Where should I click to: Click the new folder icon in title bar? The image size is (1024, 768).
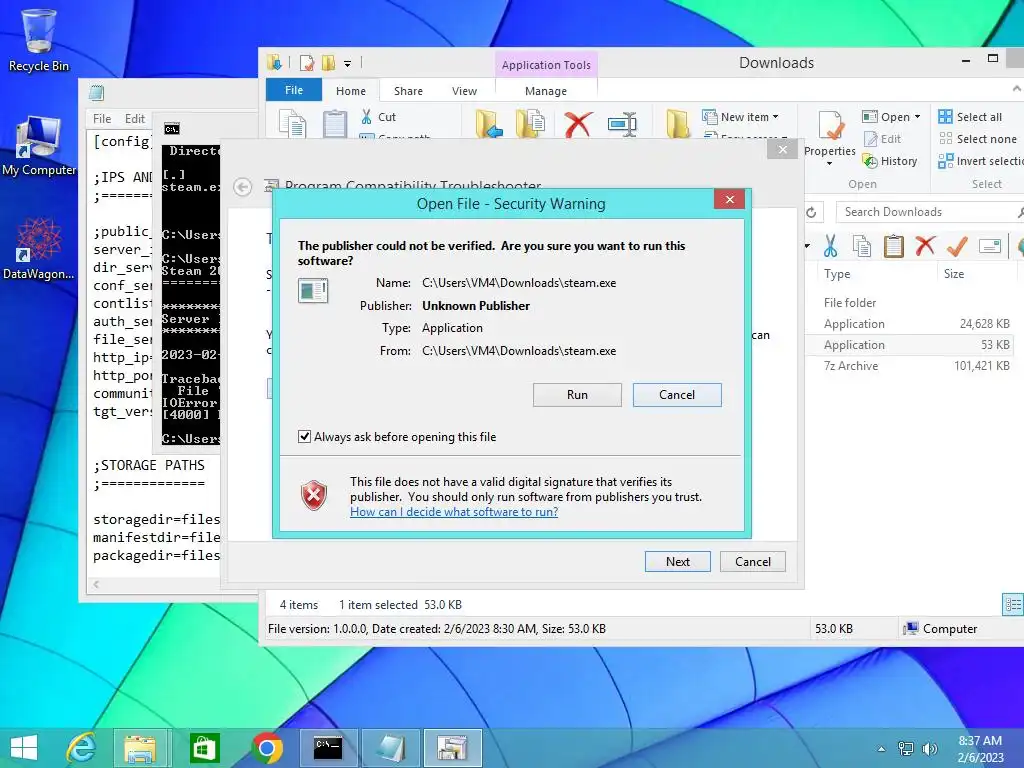[328, 63]
